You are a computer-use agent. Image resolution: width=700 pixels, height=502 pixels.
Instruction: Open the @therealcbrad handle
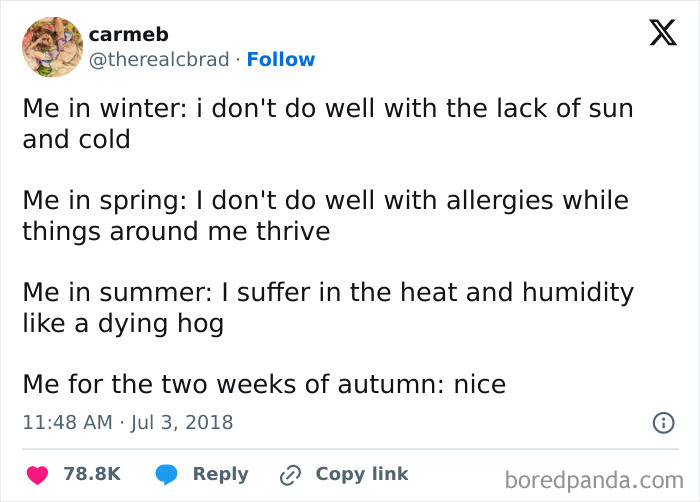coord(160,60)
